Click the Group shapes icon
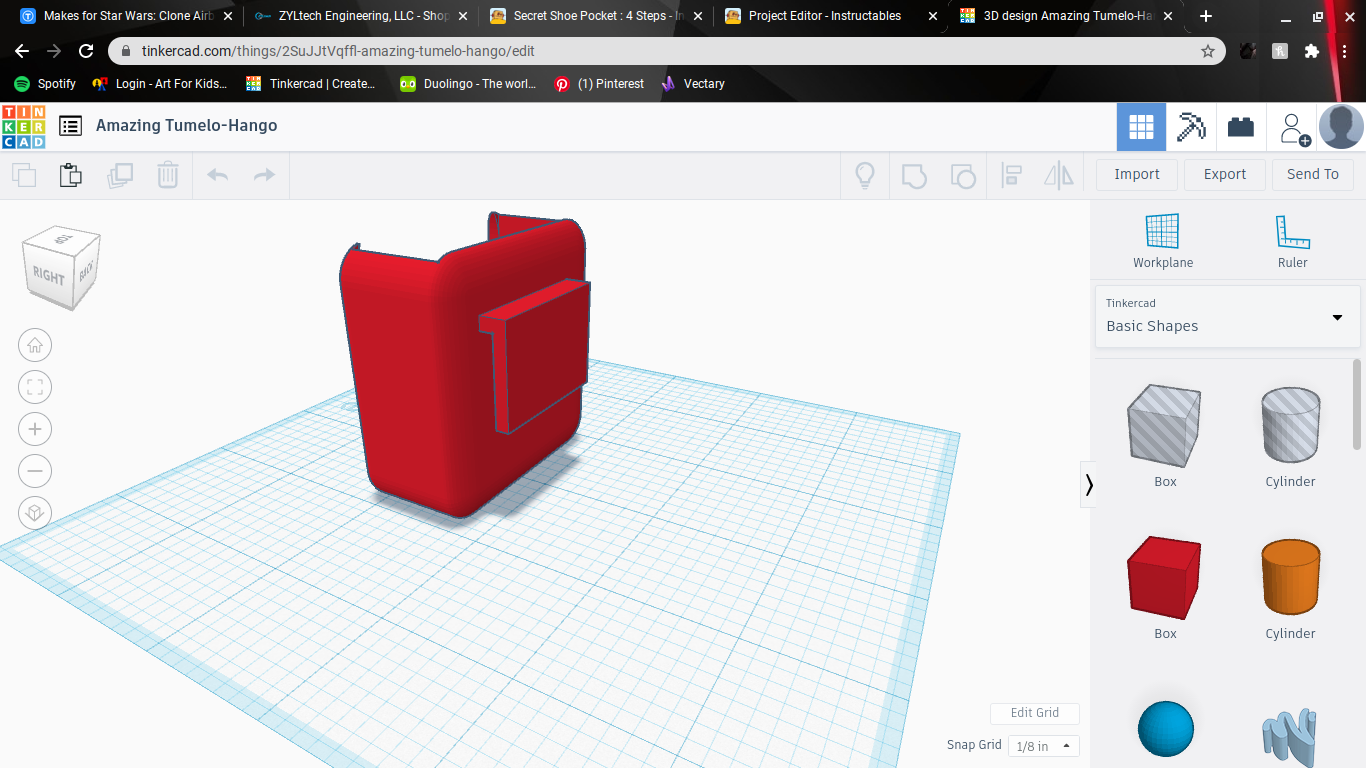The width and height of the screenshot is (1366, 768). (x=914, y=175)
